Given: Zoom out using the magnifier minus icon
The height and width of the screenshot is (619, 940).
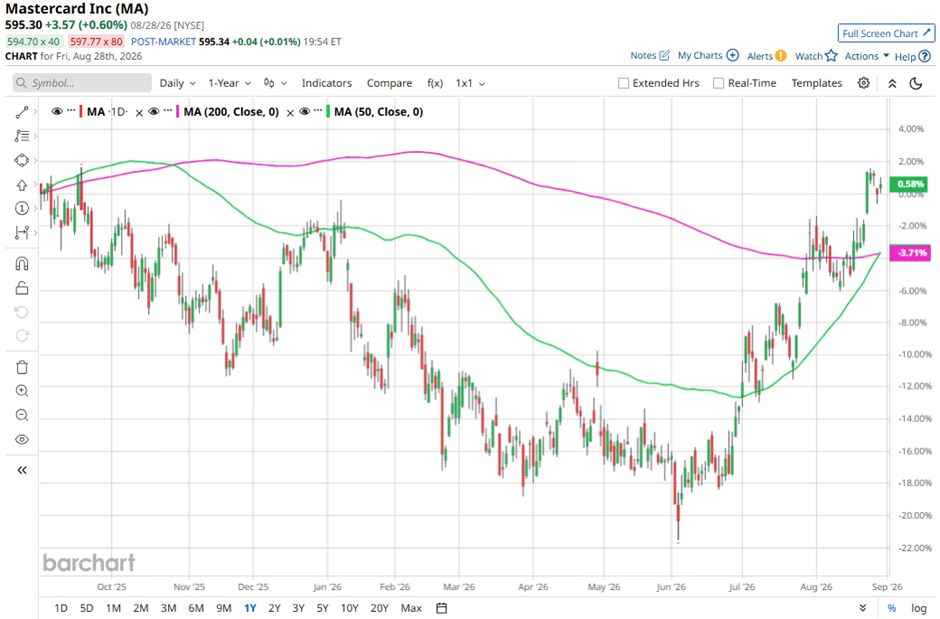Looking at the screenshot, I should [22, 415].
